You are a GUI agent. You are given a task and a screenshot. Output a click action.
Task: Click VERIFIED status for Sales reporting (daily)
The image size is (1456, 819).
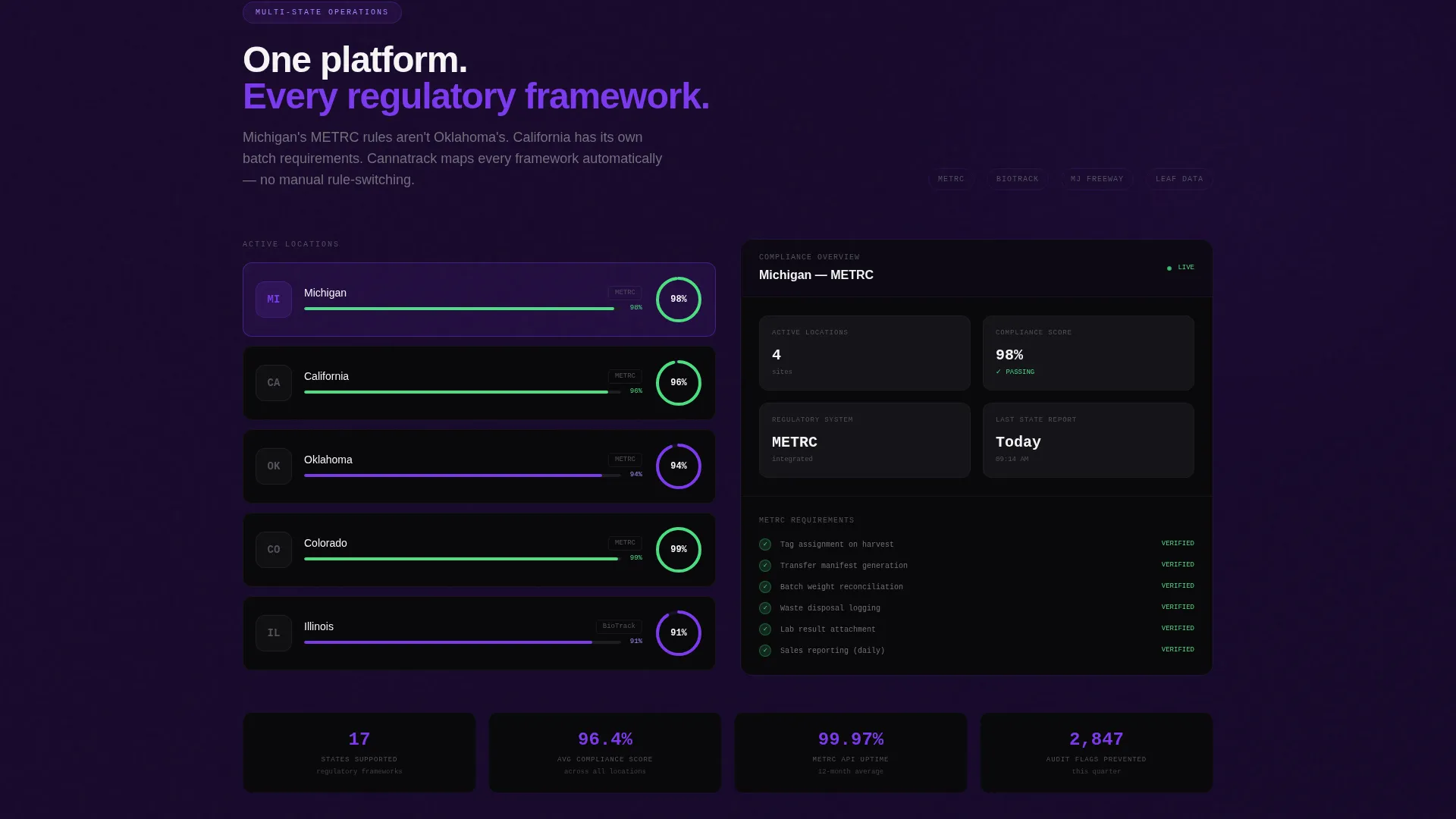pos(1178,650)
